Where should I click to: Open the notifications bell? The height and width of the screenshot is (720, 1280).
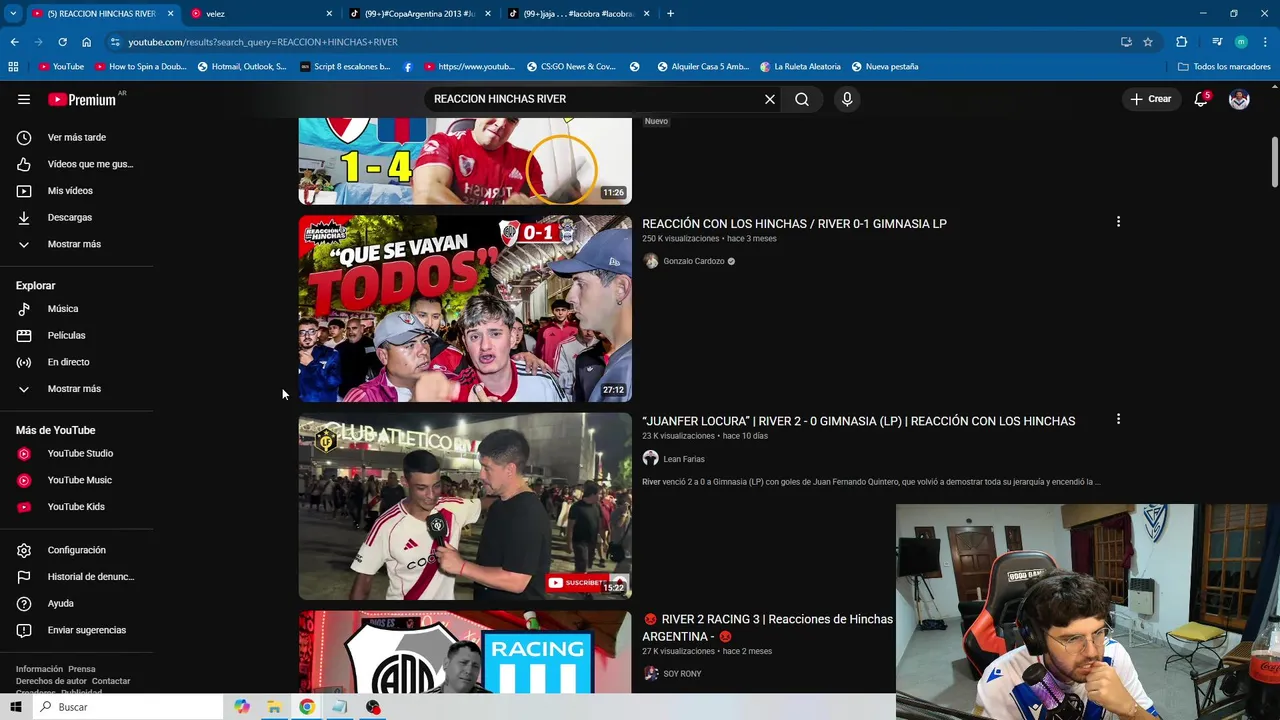[x=1201, y=99]
